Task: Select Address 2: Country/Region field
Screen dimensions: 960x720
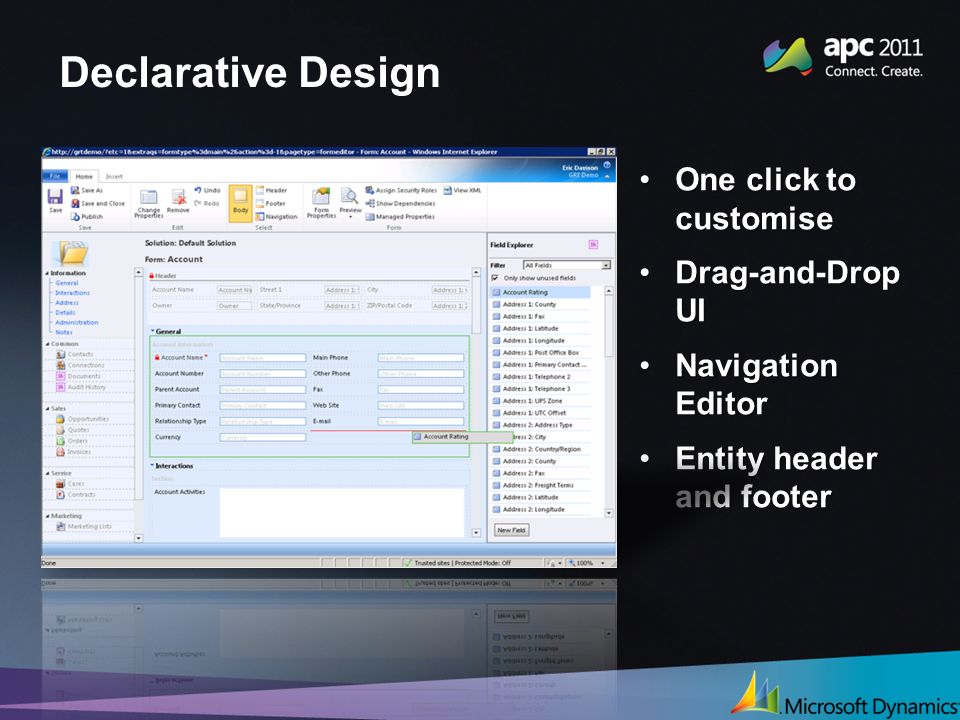Action: (x=541, y=449)
